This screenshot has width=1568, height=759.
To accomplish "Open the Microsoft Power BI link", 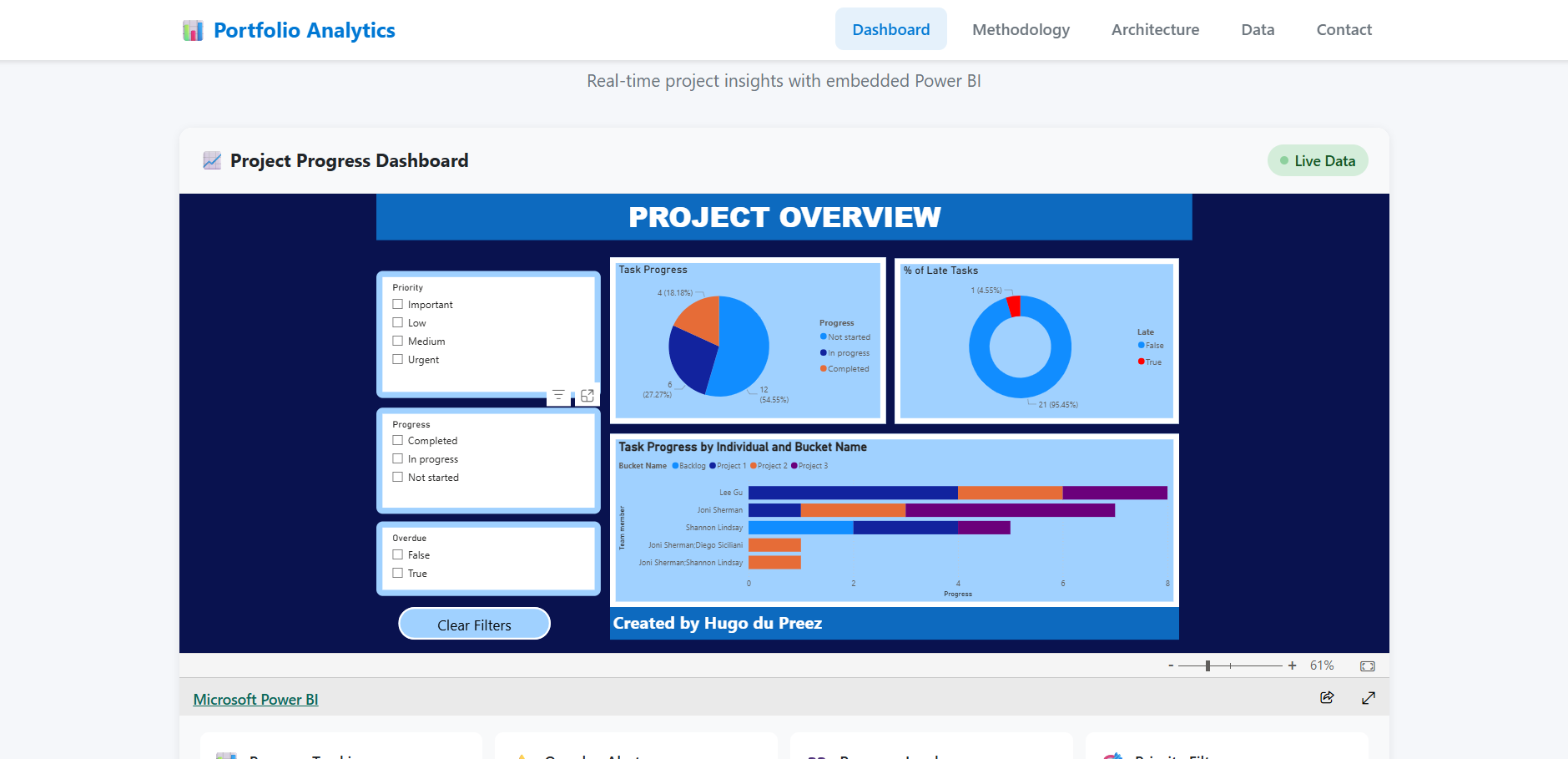I will point(255,699).
